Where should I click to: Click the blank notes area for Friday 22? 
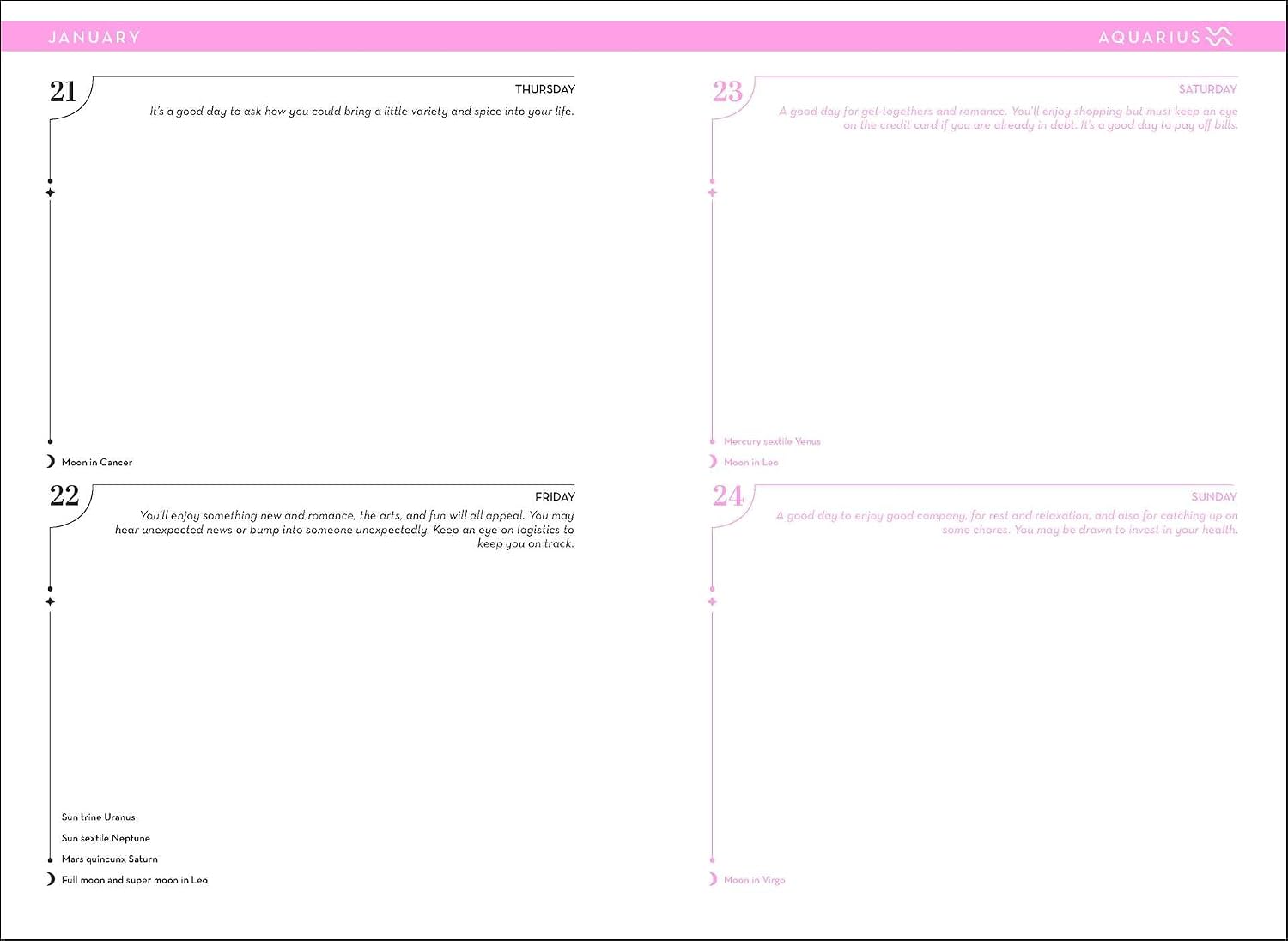313,683
